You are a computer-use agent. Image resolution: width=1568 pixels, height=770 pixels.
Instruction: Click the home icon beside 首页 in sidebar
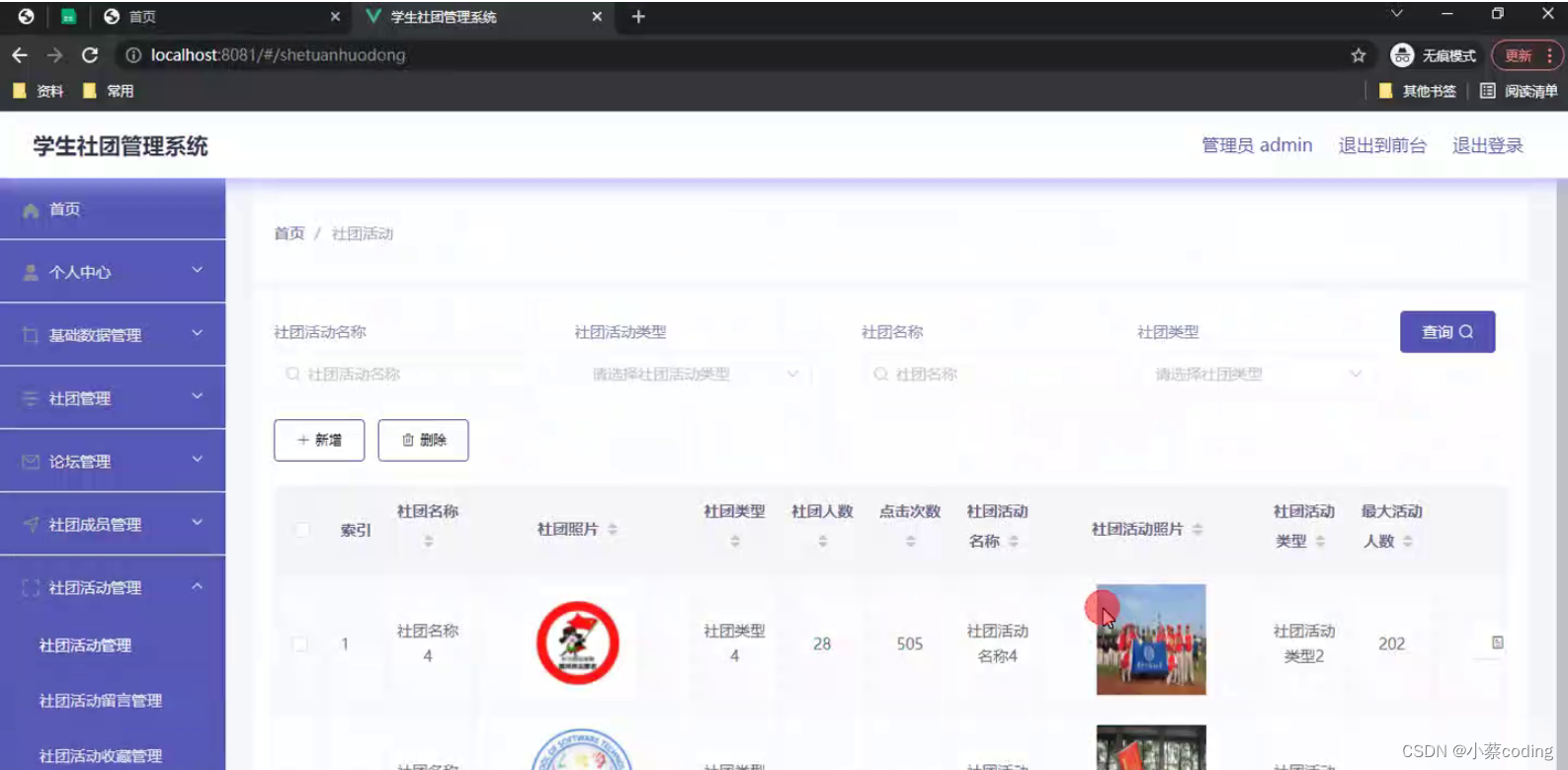pyautogui.click(x=31, y=210)
